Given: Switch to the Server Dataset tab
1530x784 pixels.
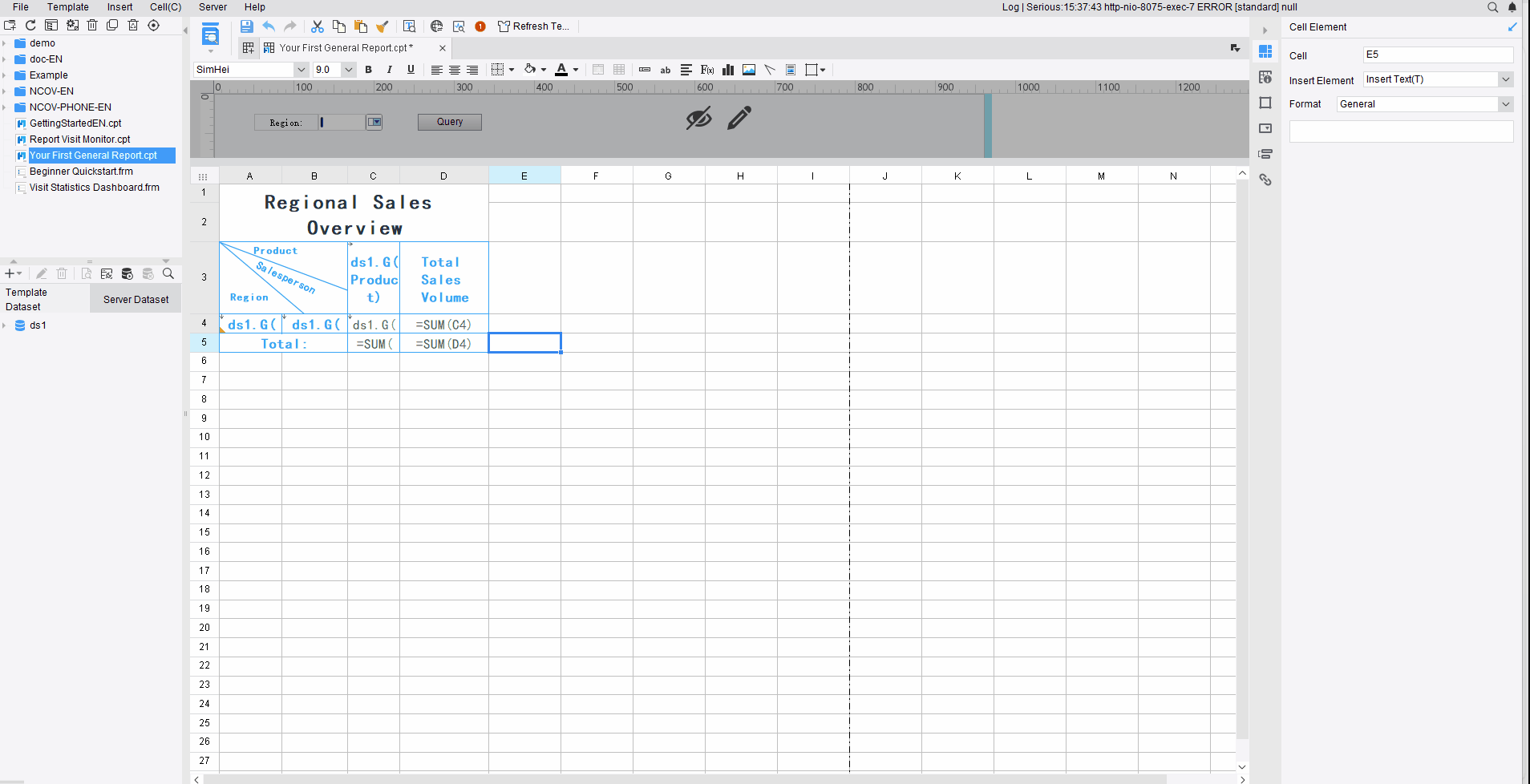Looking at the screenshot, I should coord(136,300).
